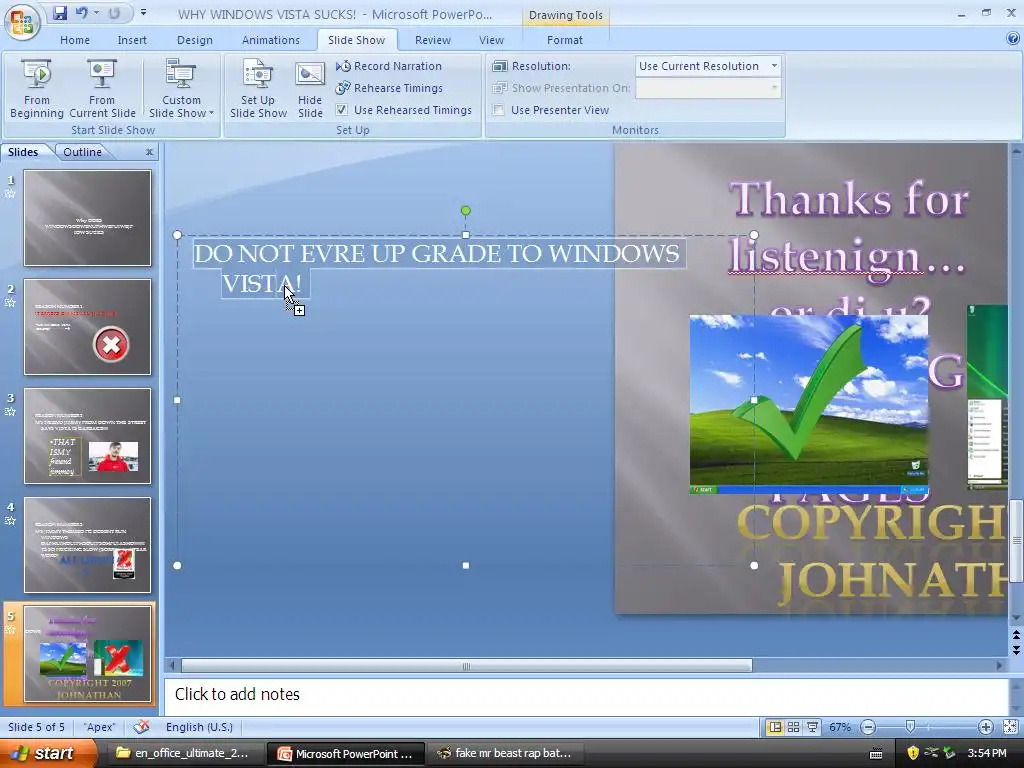Open Microsoft Office PowerPoint Help
This screenshot has height=768, width=1024.
tap(1013, 39)
